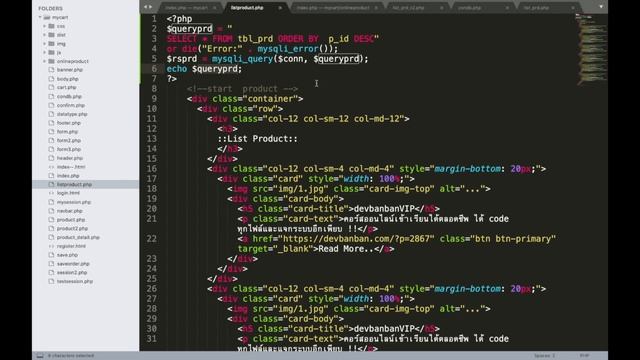The height and width of the screenshot is (360, 640).
Task: Click the form3.php file icon
Action: [51, 149]
